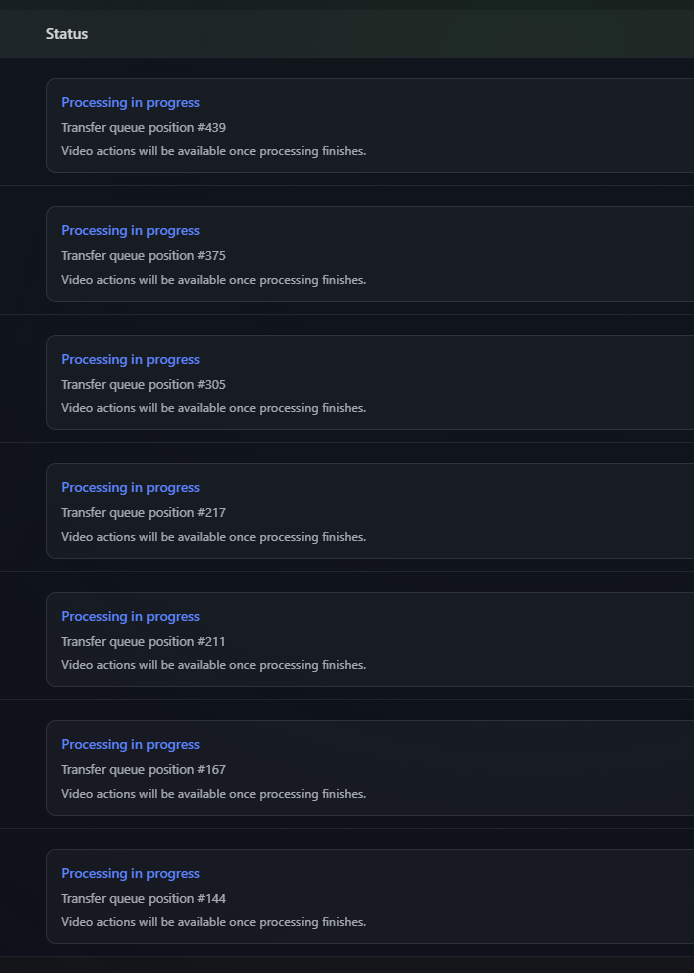Select the Transfer queue position #305 text
This screenshot has height=973, width=694.
tap(143, 384)
